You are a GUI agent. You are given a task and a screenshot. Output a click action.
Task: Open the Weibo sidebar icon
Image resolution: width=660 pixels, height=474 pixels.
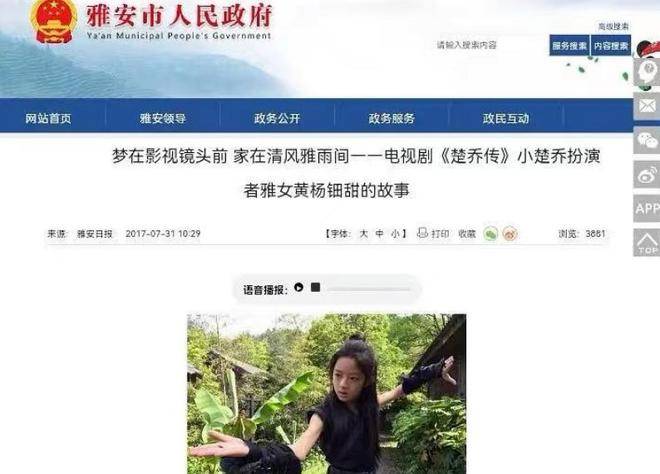pyautogui.click(x=647, y=174)
